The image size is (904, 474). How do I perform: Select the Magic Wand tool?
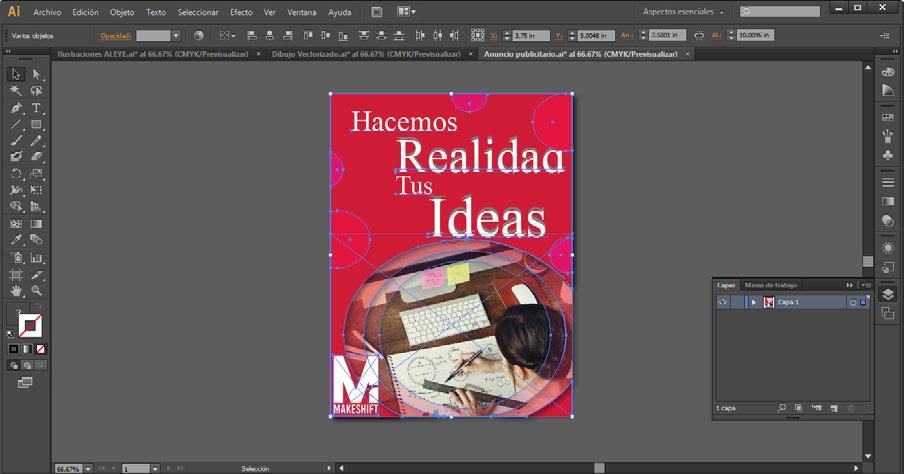click(16, 90)
